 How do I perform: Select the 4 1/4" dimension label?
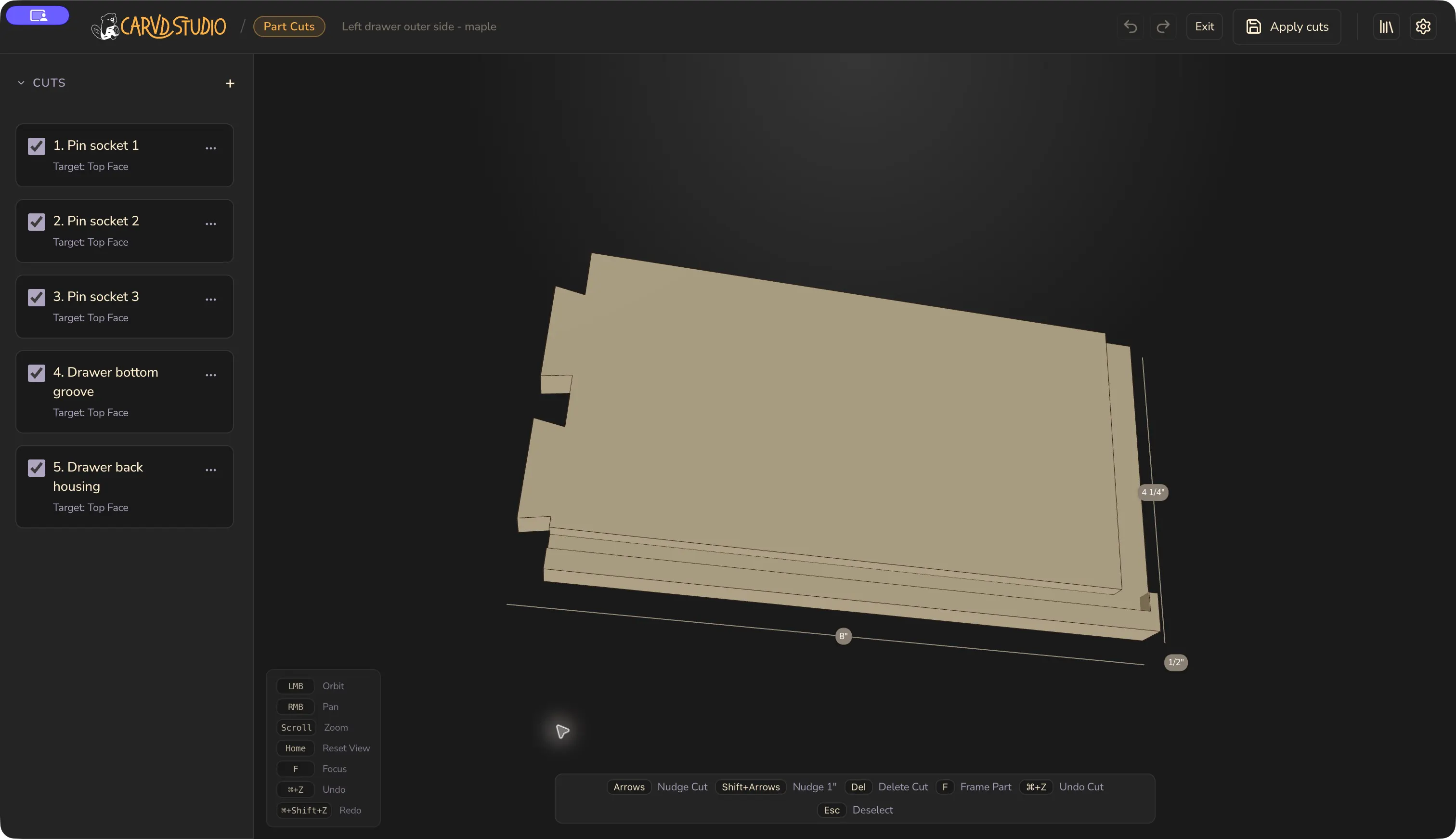pyautogui.click(x=1153, y=492)
